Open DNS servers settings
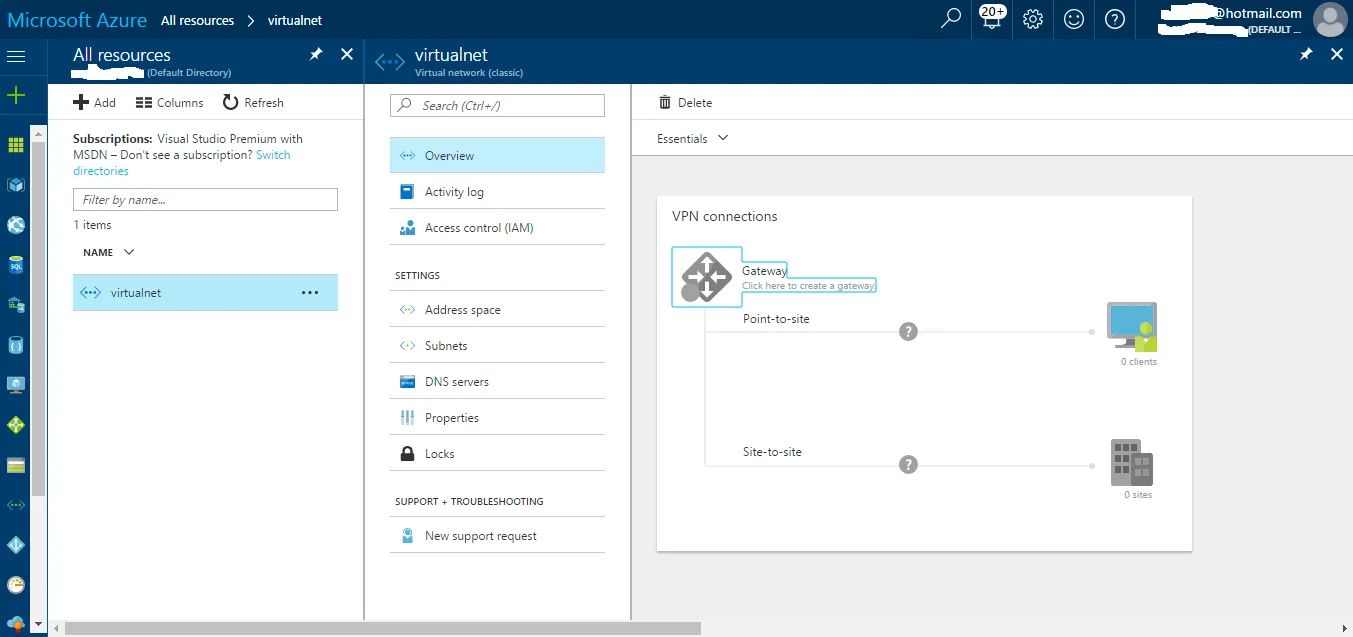Image resolution: width=1353 pixels, height=637 pixels. click(x=497, y=381)
